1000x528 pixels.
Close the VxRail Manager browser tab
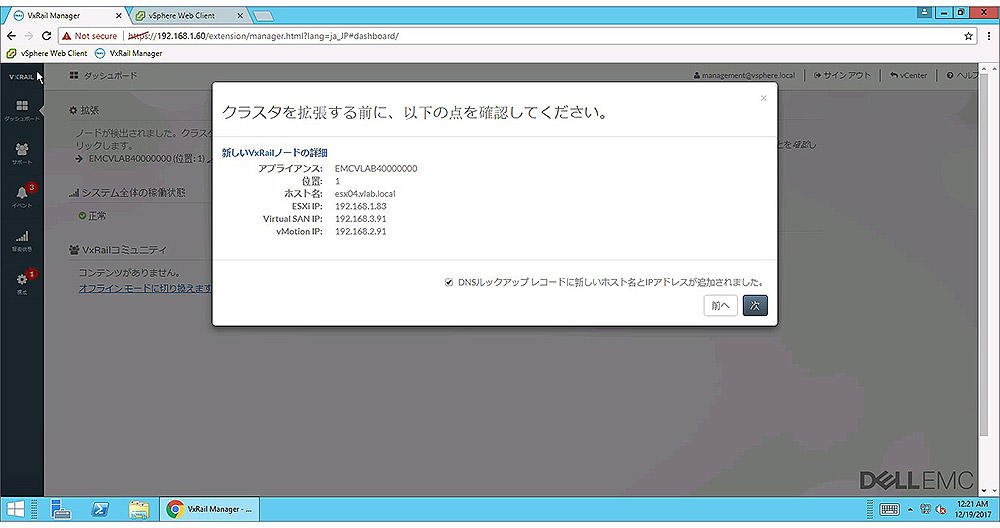[119, 15]
